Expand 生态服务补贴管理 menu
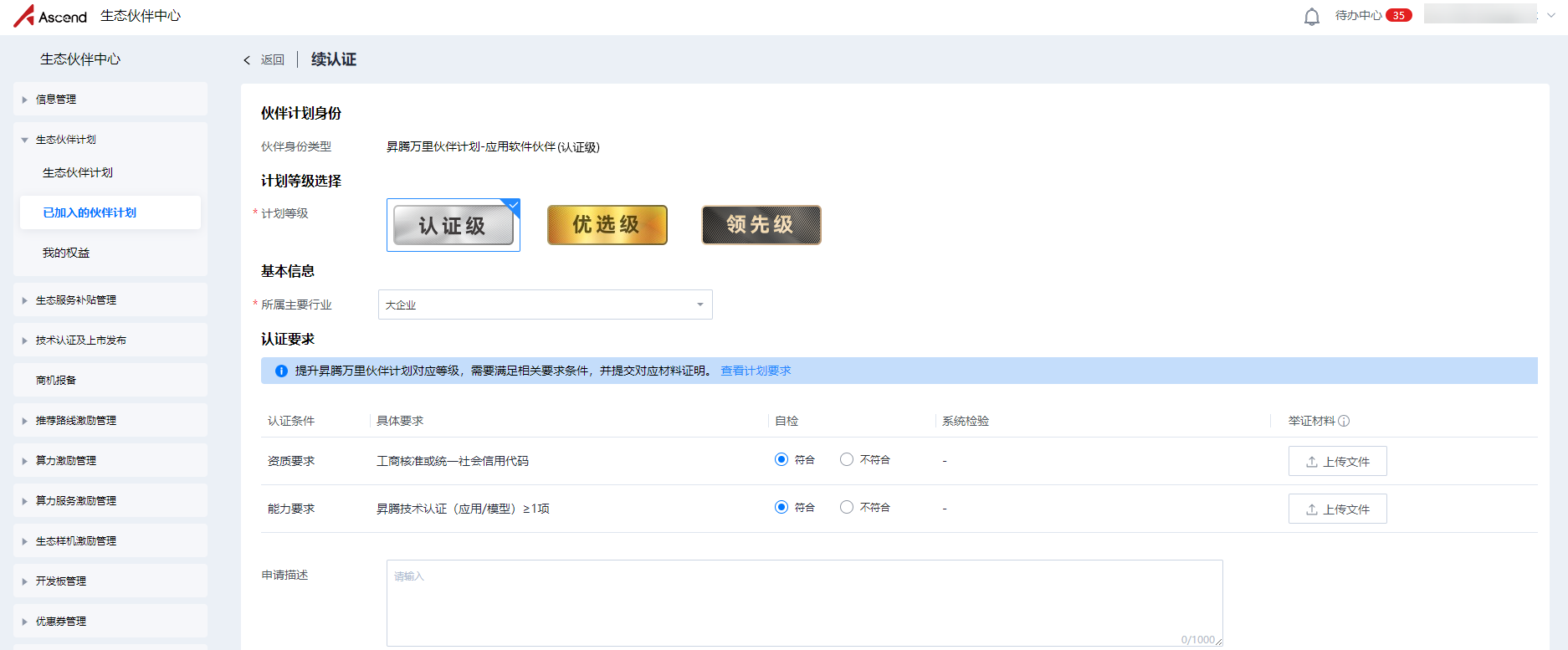Image resolution: width=1568 pixels, height=650 pixels. tap(110, 299)
